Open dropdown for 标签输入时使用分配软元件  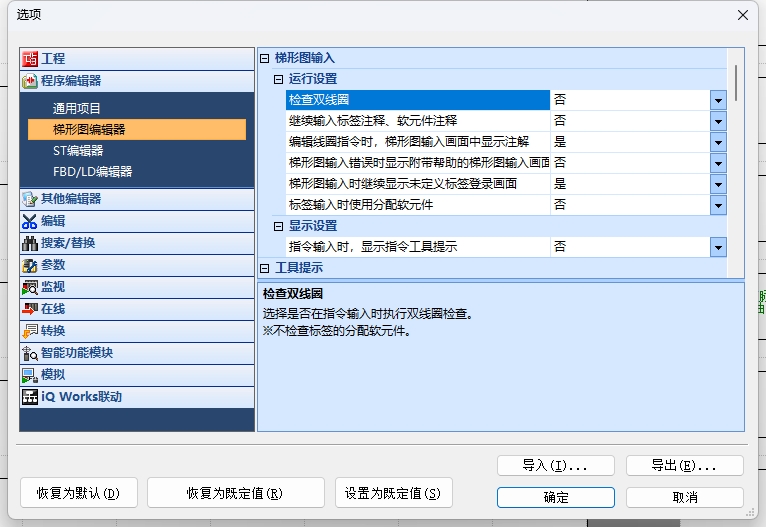[717, 205]
